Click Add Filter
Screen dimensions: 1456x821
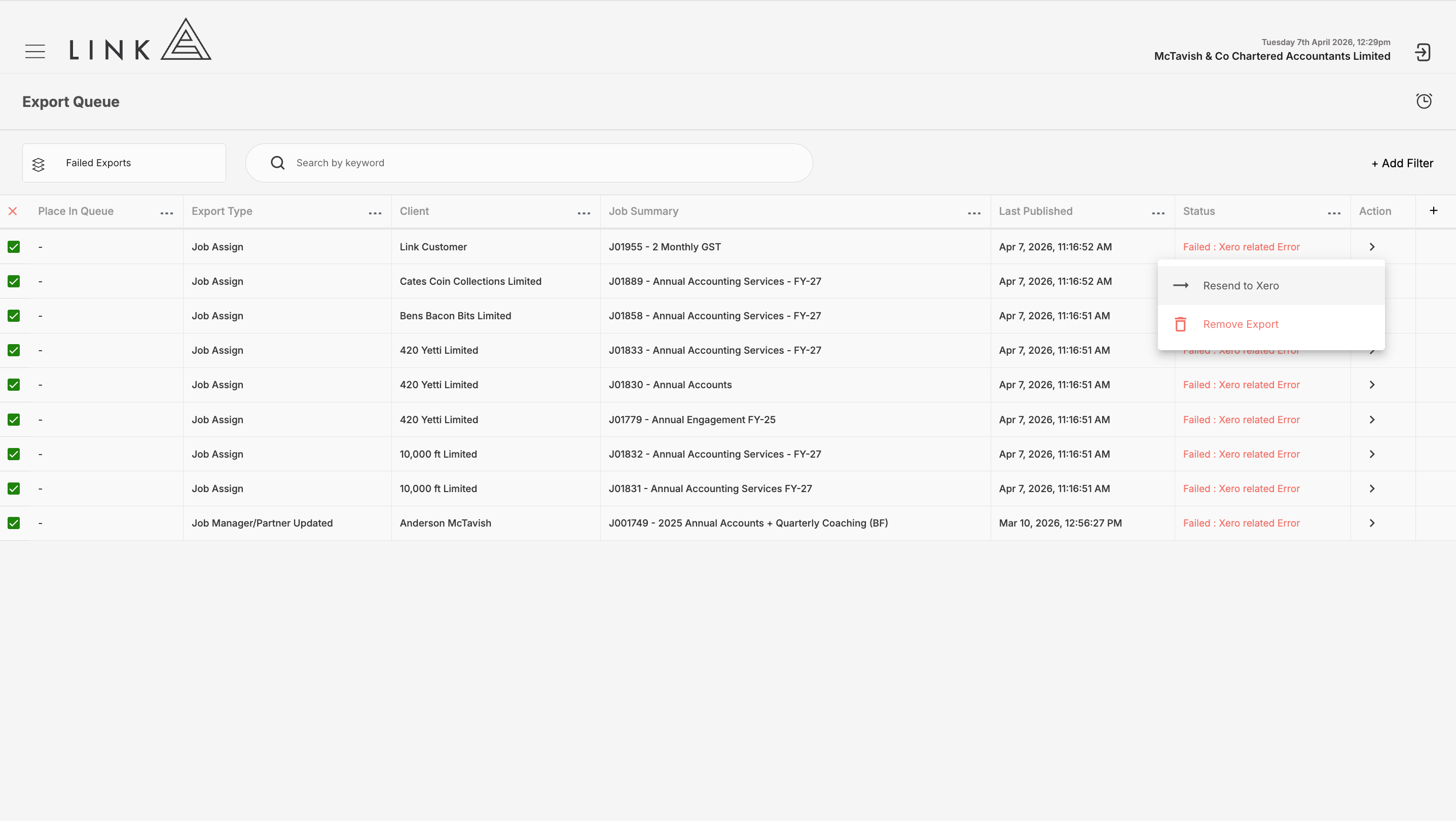pyautogui.click(x=1402, y=163)
